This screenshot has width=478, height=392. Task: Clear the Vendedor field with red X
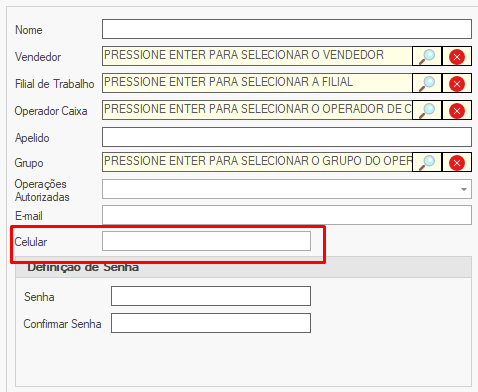457,56
